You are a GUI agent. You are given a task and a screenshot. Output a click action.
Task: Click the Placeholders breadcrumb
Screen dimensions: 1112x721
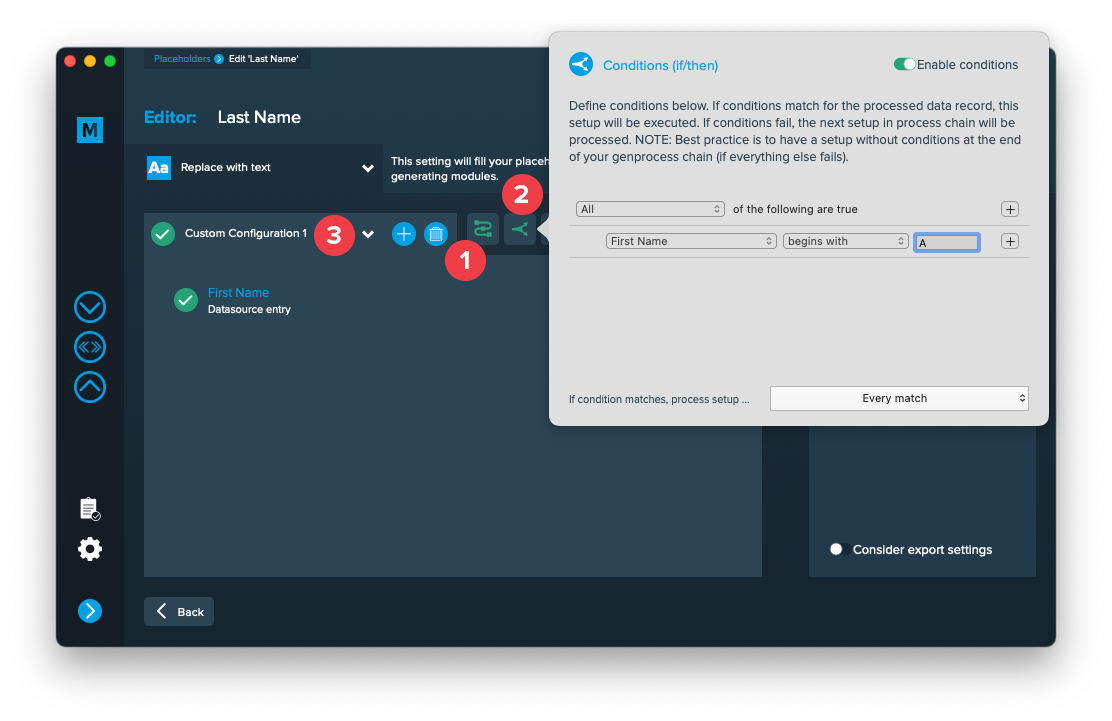pos(182,59)
